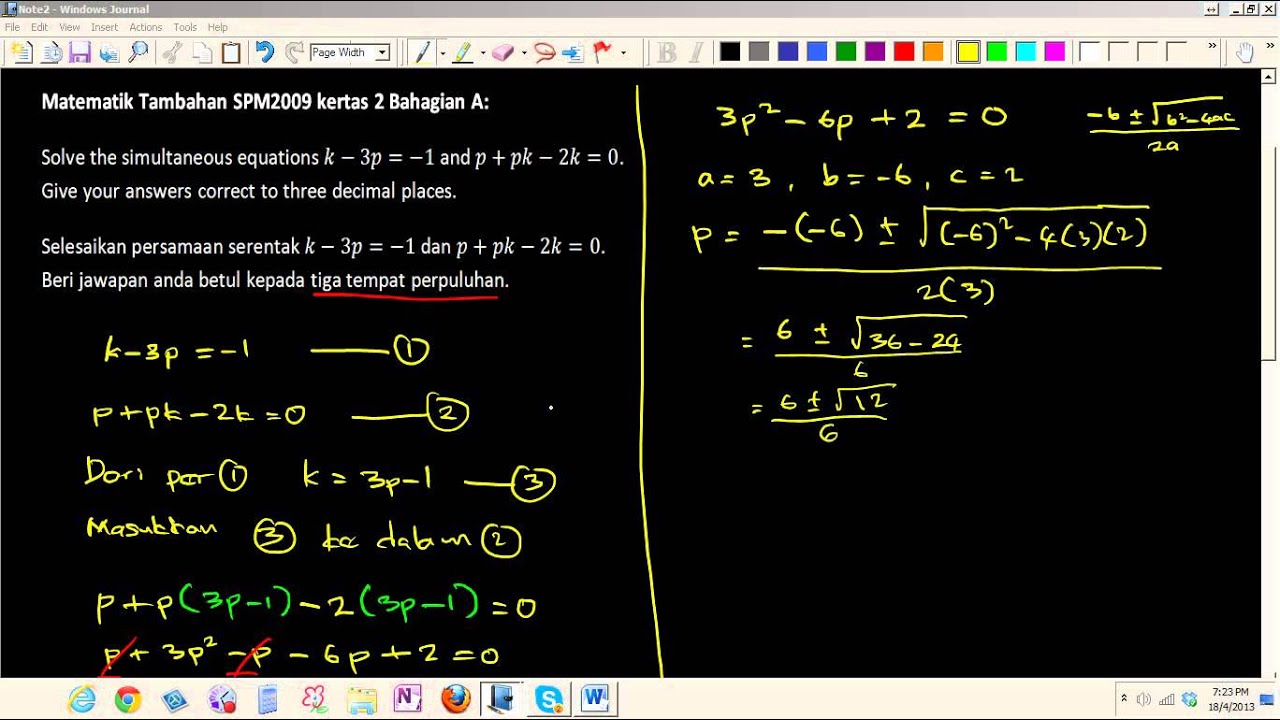1280x720 pixels.
Task: Open the Actions menu
Action: (146, 27)
